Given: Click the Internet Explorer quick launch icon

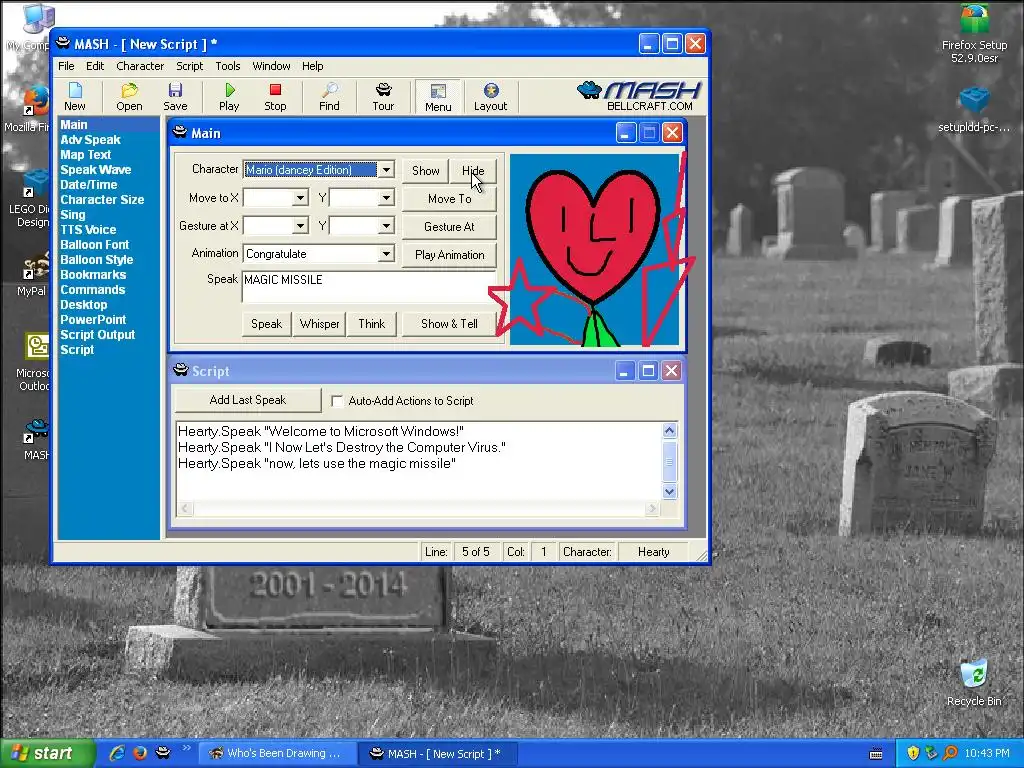Looking at the screenshot, I should (x=118, y=753).
